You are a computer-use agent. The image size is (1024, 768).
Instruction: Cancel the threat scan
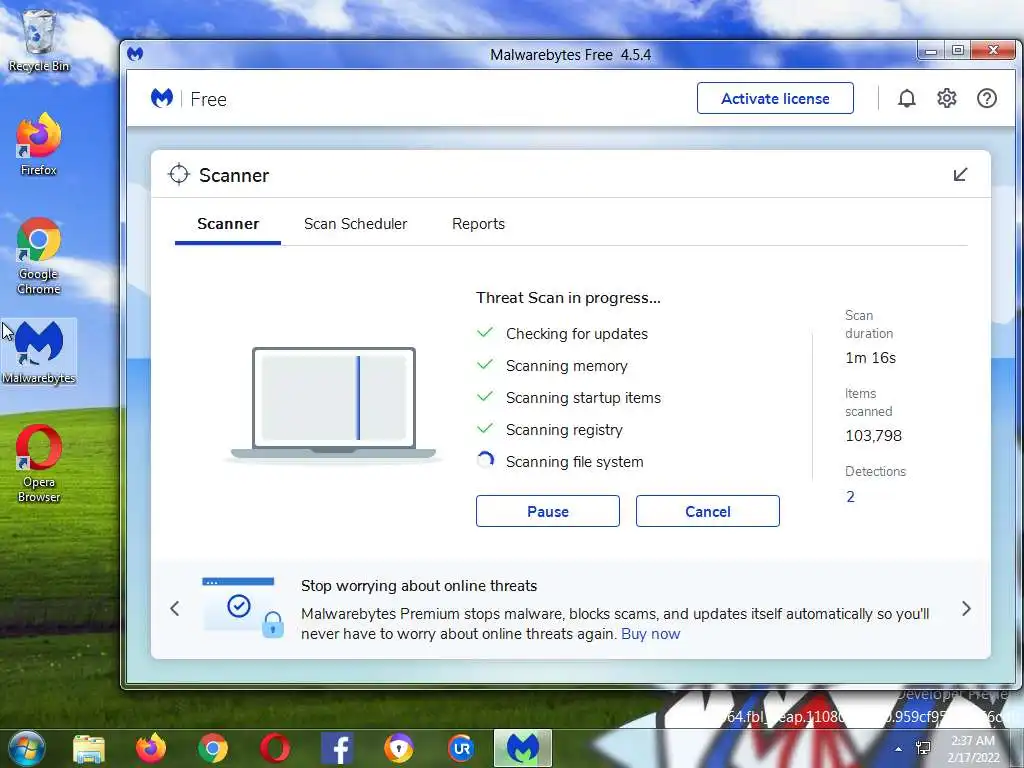pyautogui.click(x=708, y=511)
